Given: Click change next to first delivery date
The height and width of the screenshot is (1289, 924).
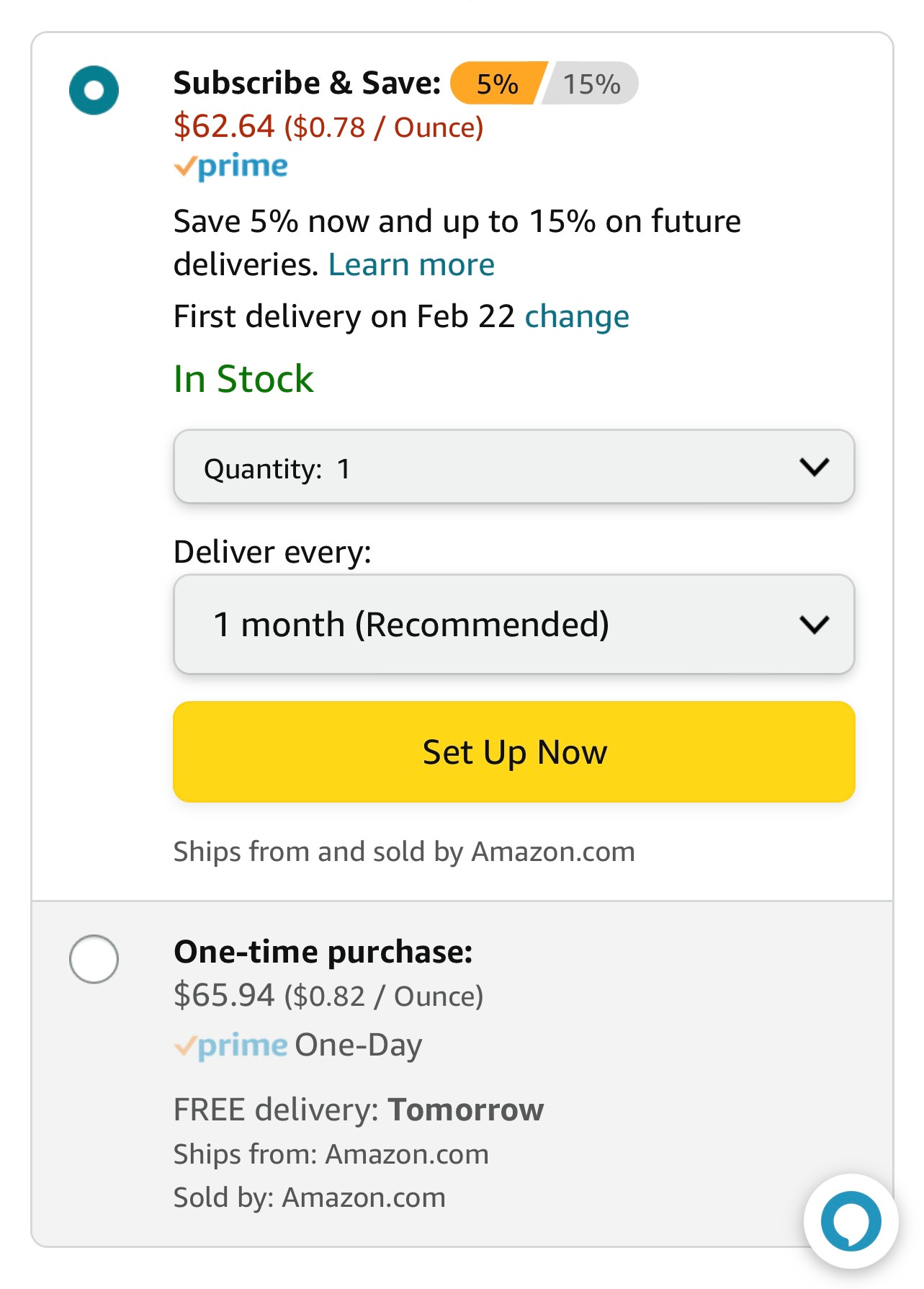Looking at the screenshot, I should [577, 316].
